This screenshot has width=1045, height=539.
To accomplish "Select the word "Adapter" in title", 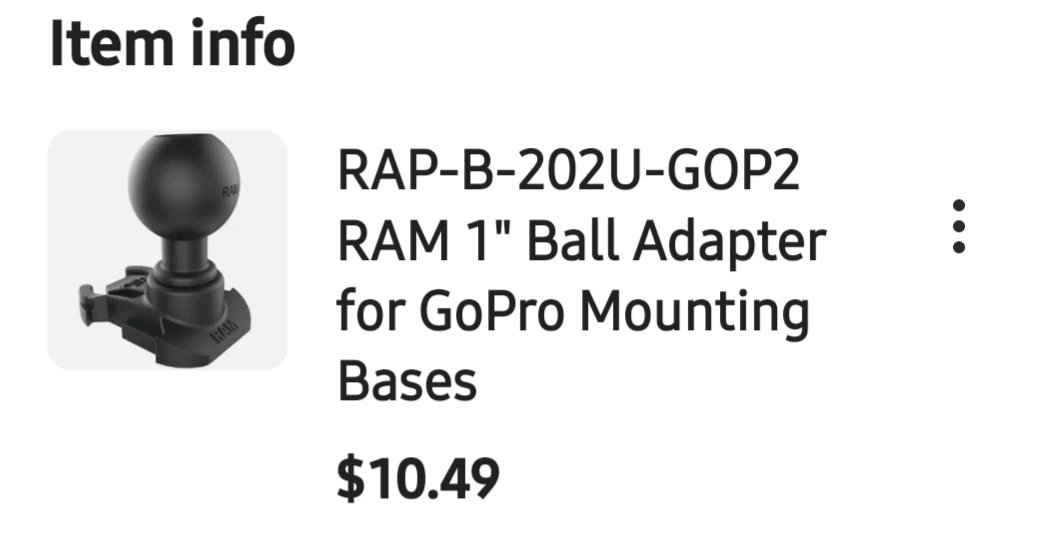I will point(730,244).
